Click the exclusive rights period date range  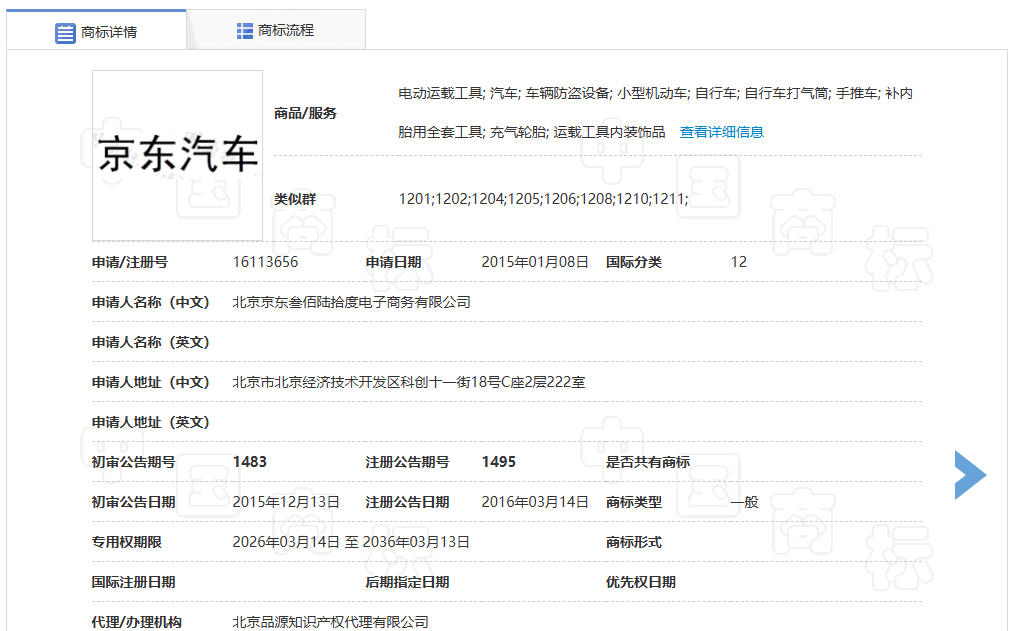(x=350, y=542)
